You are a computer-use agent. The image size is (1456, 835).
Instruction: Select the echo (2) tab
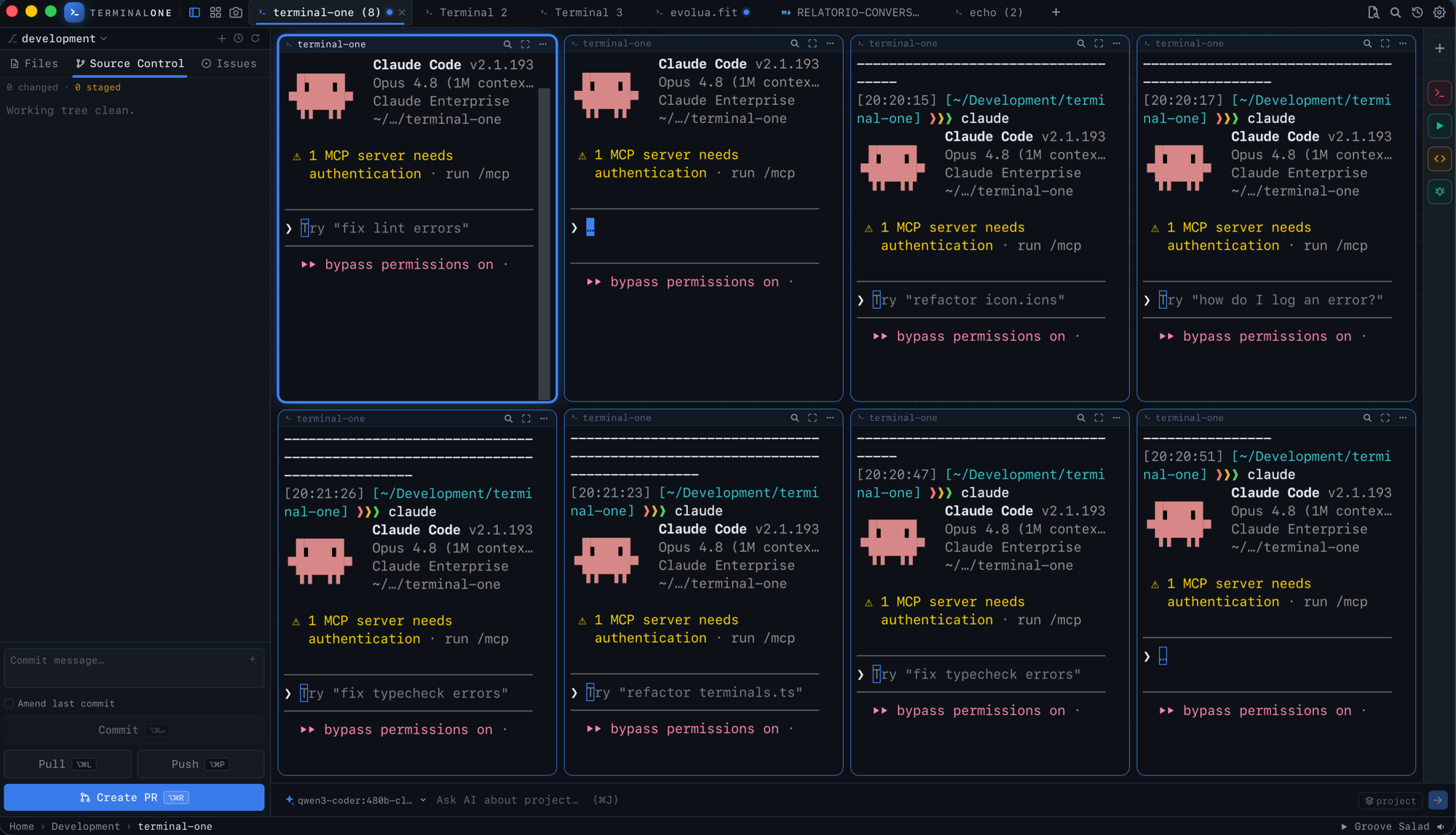click(989, 12)
